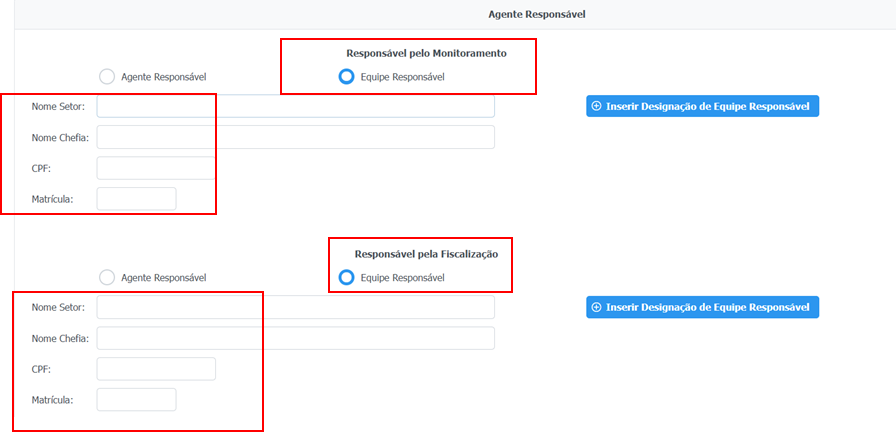Select Equipe Responsável radio under Monitoramento
Screen dimensions: 896x432
(346, 76)
